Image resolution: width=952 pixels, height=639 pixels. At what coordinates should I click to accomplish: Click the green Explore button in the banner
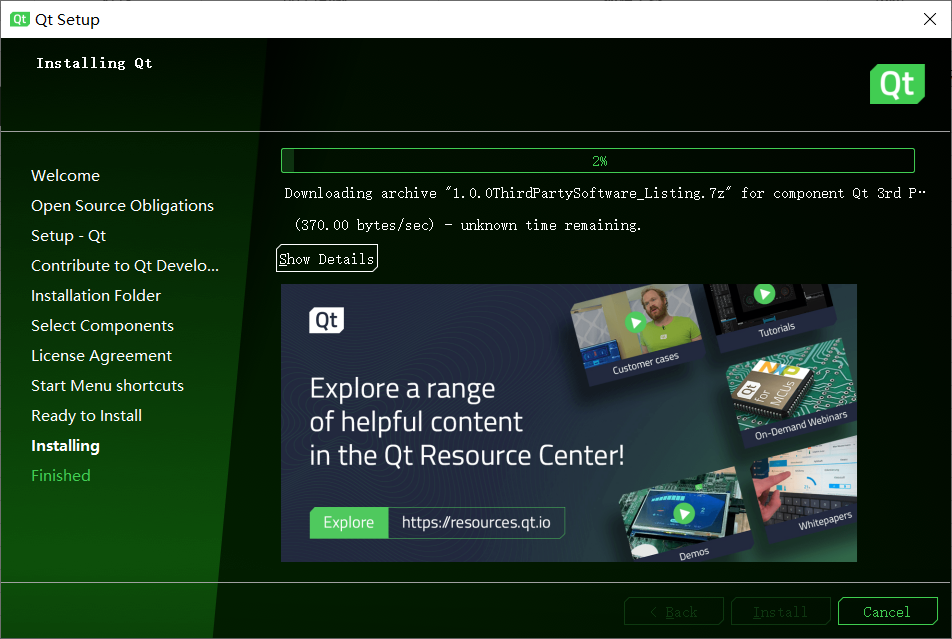point(348,522)
